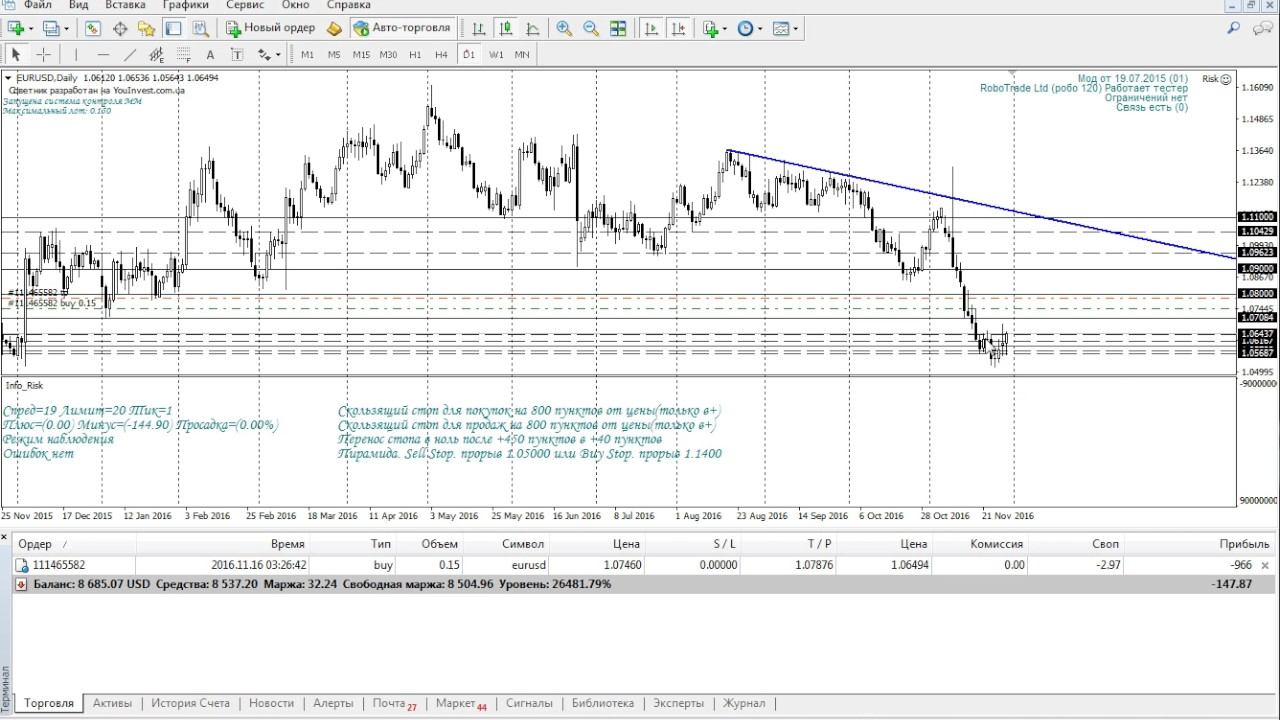Select the horizontal line drawing tool
Viewport: 1280px width, 720px height.
point(104,55)
